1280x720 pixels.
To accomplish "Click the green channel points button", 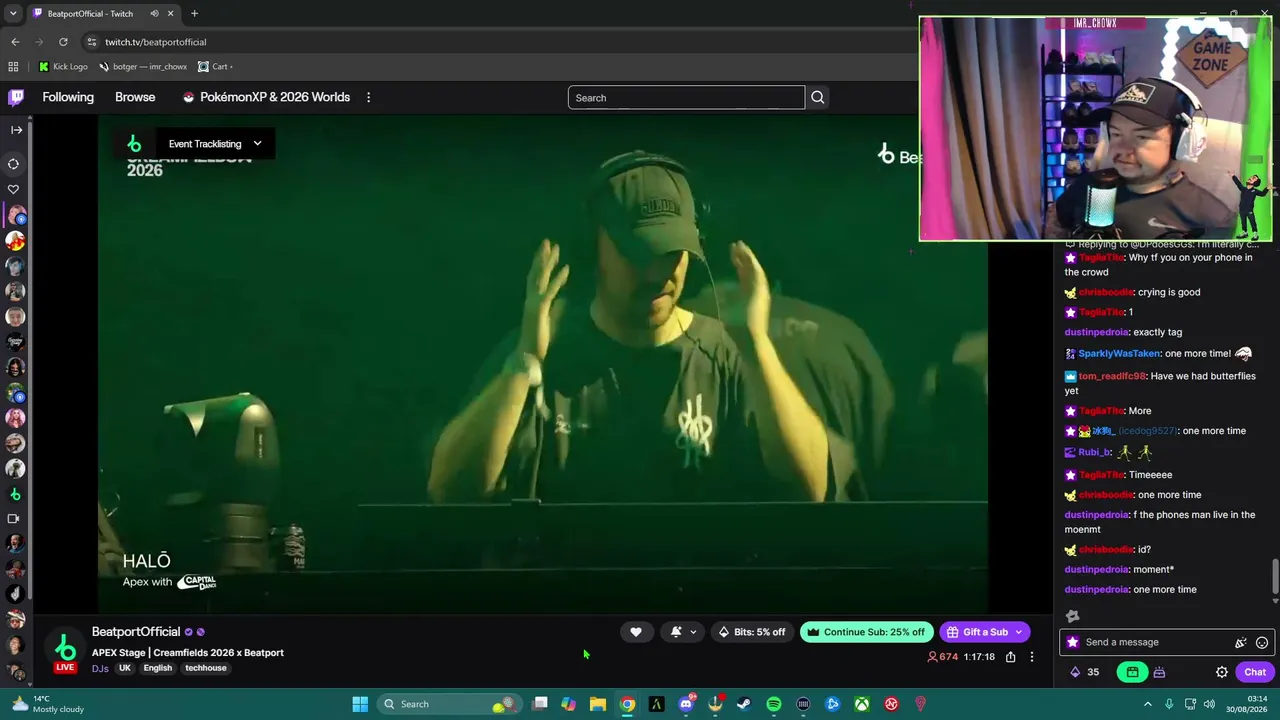I will point(1132,672).
